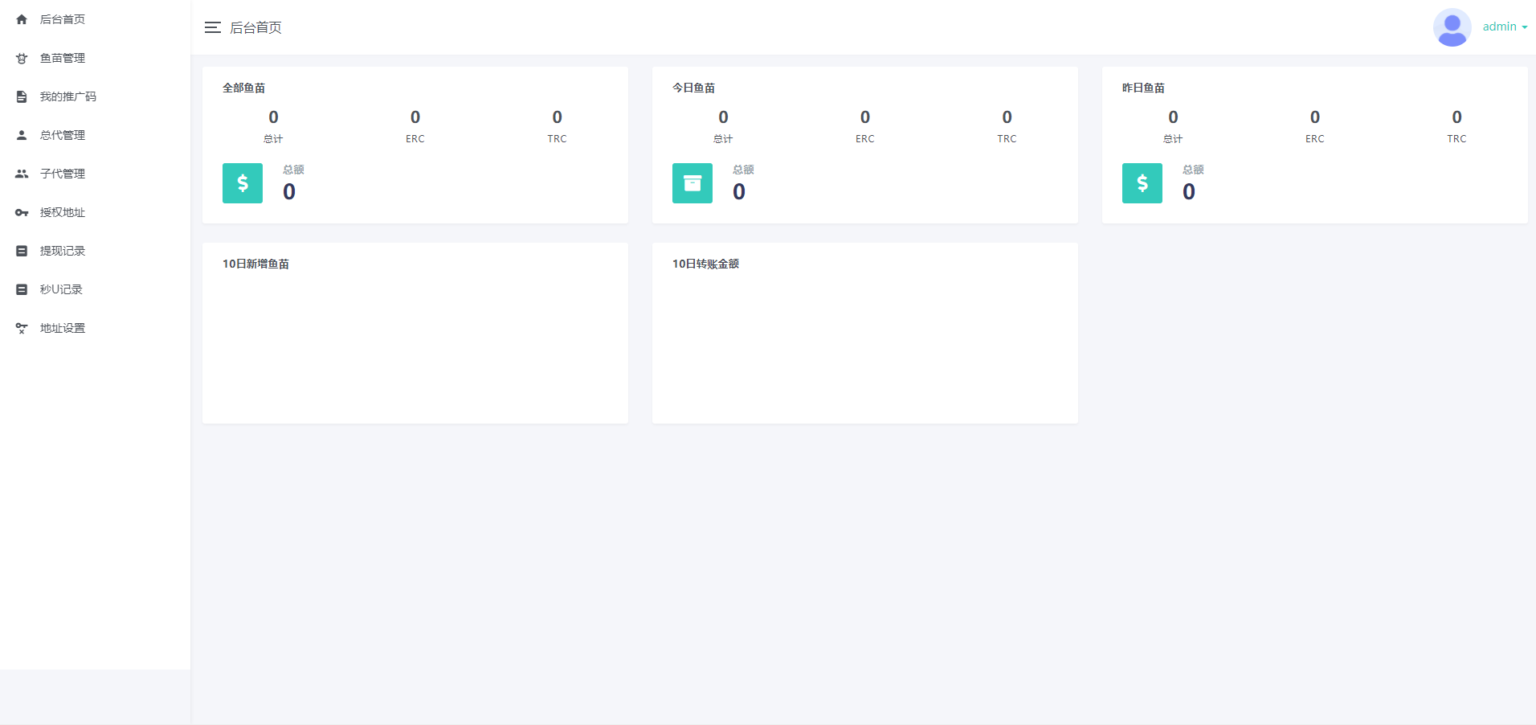Click the dropdown caret next to admin
This screenshot has height=725, width=1536.
click(1525, 28)
